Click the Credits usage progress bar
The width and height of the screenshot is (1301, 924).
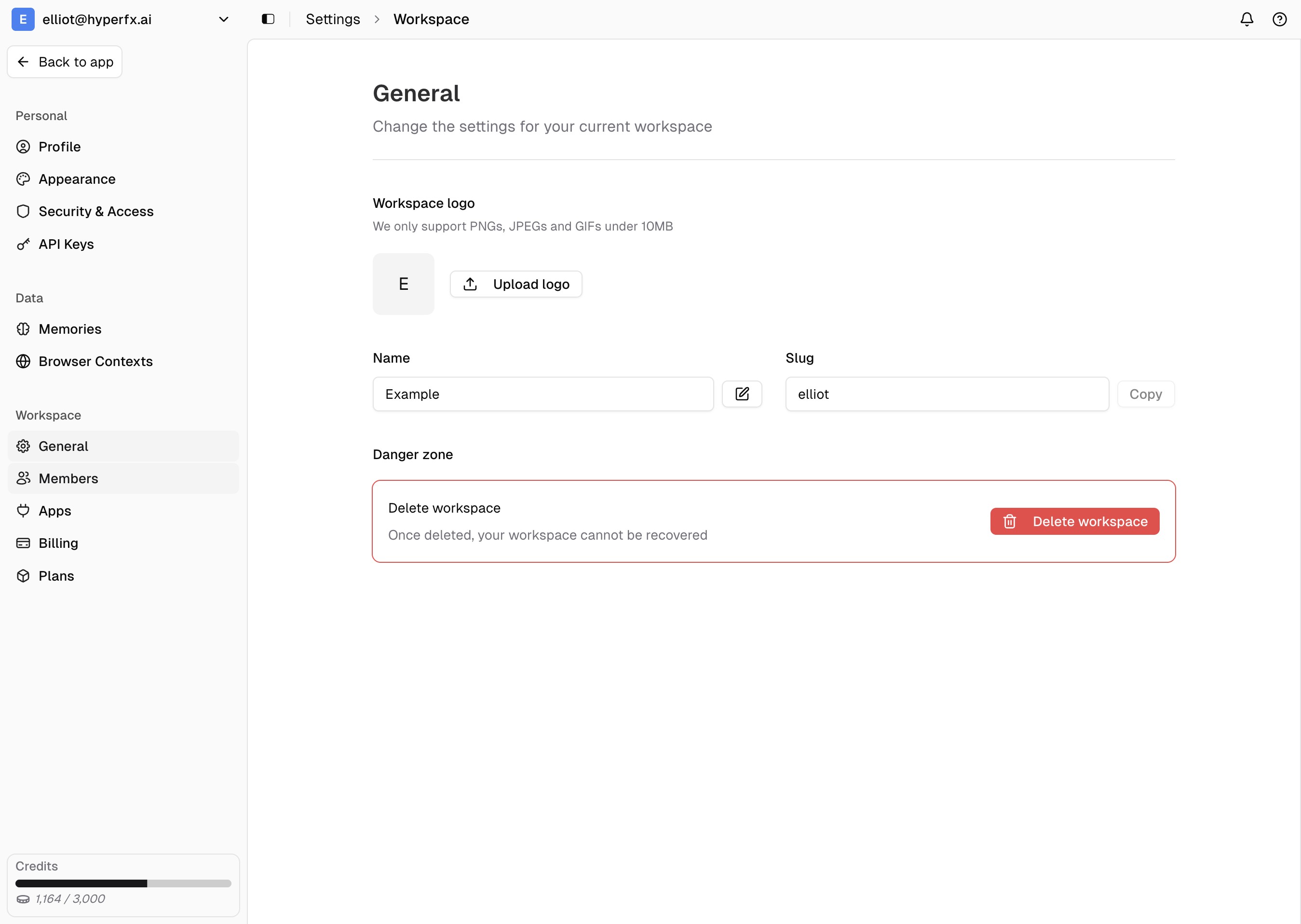[x=123, y=883]
